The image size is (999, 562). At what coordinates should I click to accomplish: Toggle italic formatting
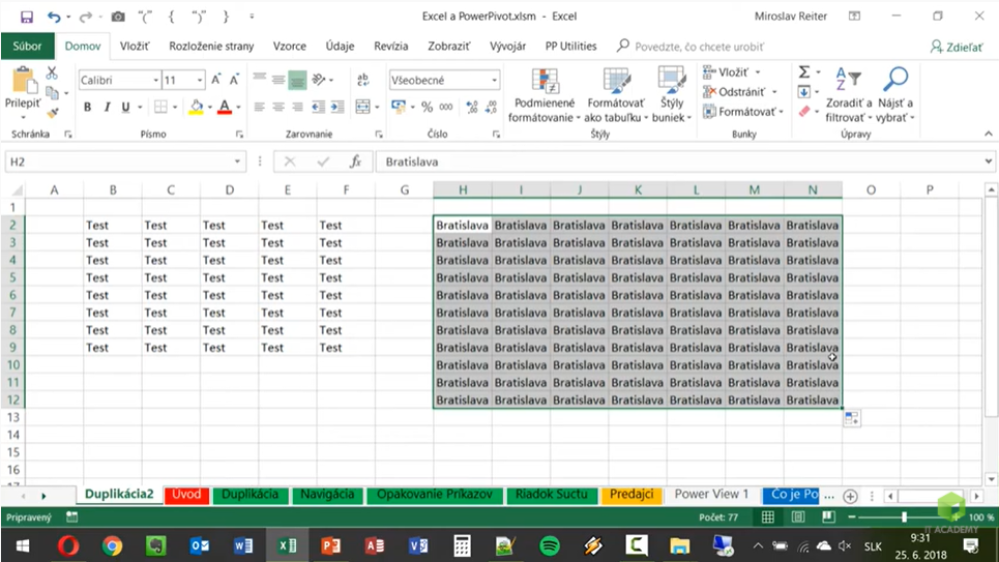tap(107, 107)
